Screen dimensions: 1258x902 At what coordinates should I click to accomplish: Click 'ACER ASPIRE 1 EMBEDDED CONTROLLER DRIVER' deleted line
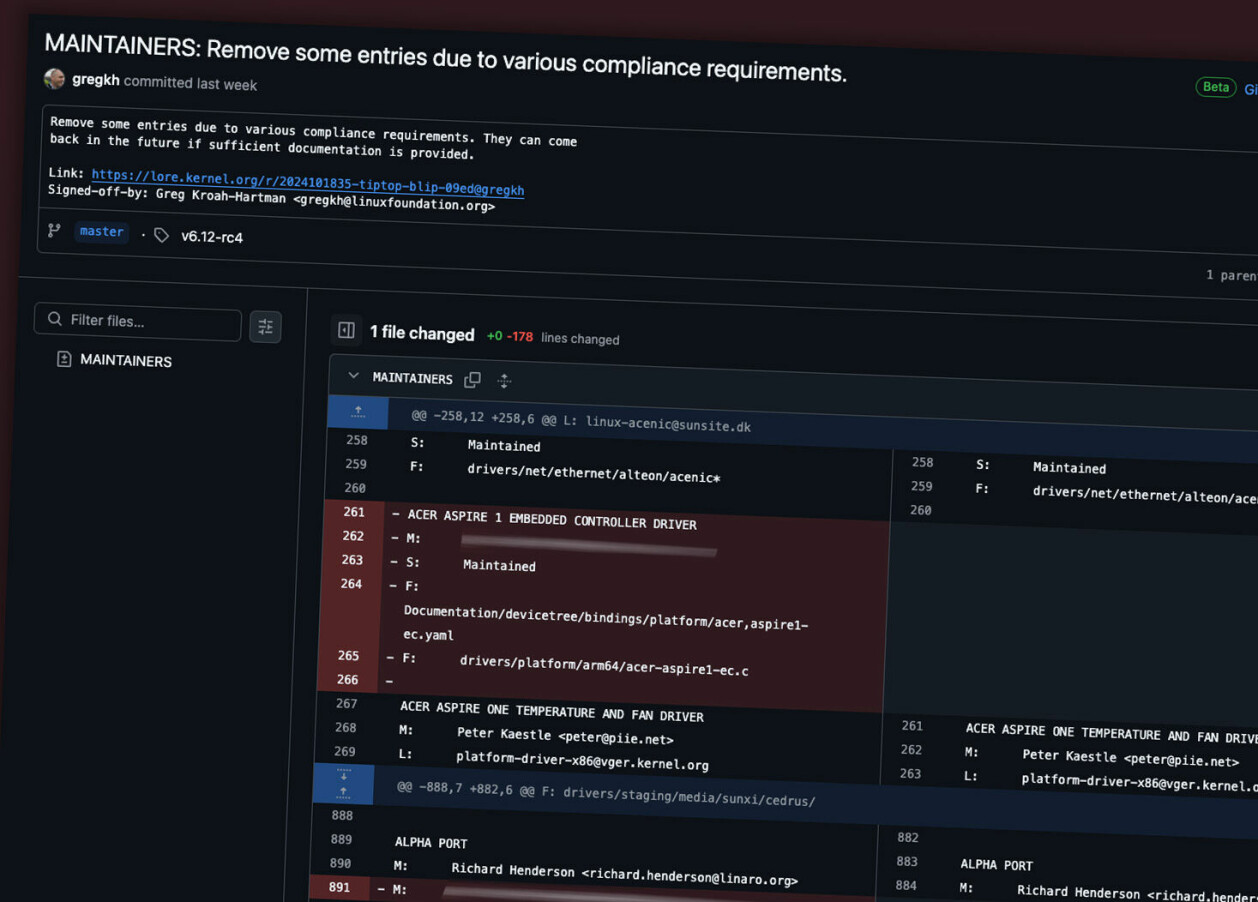point(552,520)
